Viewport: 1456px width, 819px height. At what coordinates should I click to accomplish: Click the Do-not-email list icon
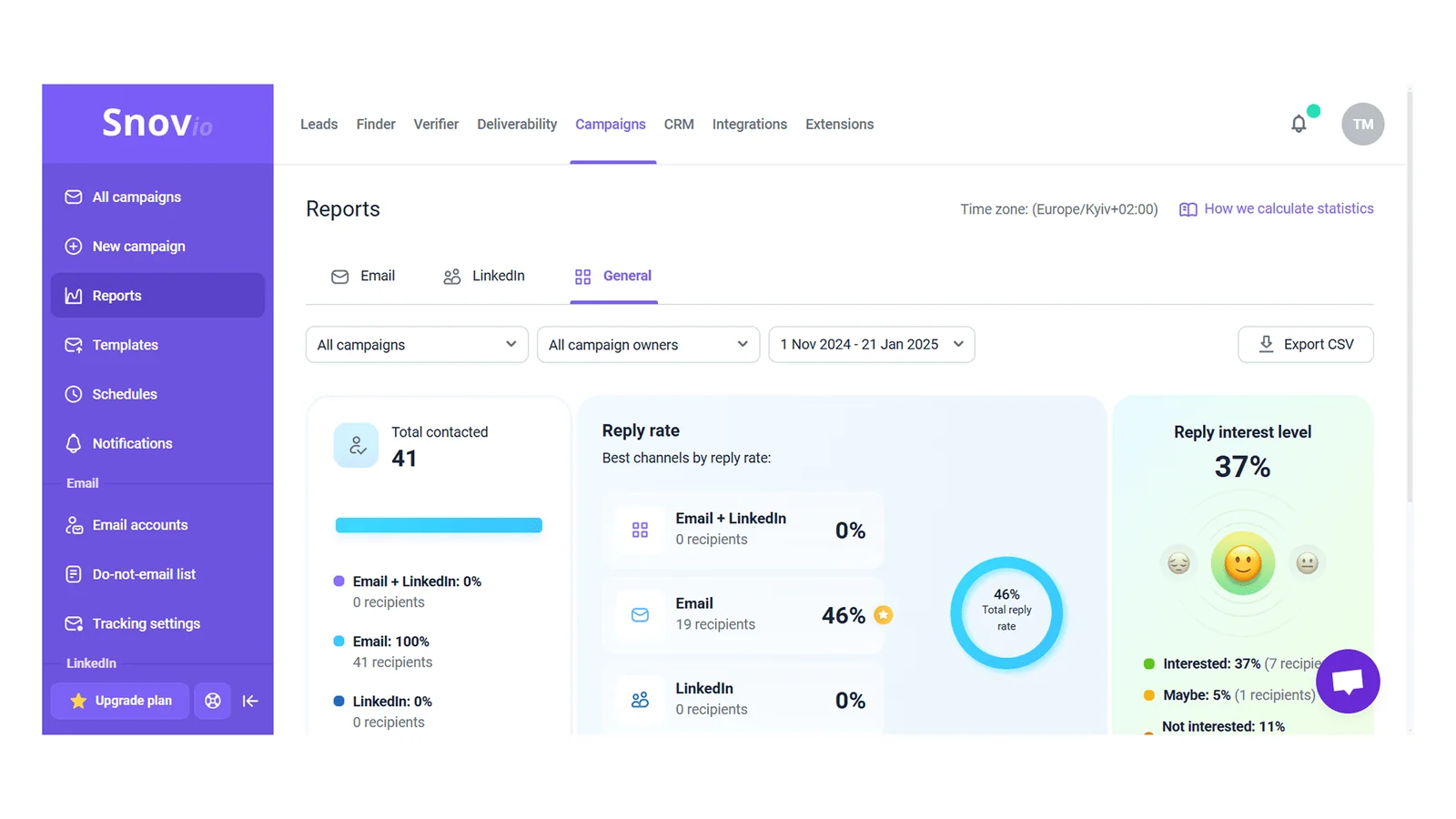[x=74, y=574]
